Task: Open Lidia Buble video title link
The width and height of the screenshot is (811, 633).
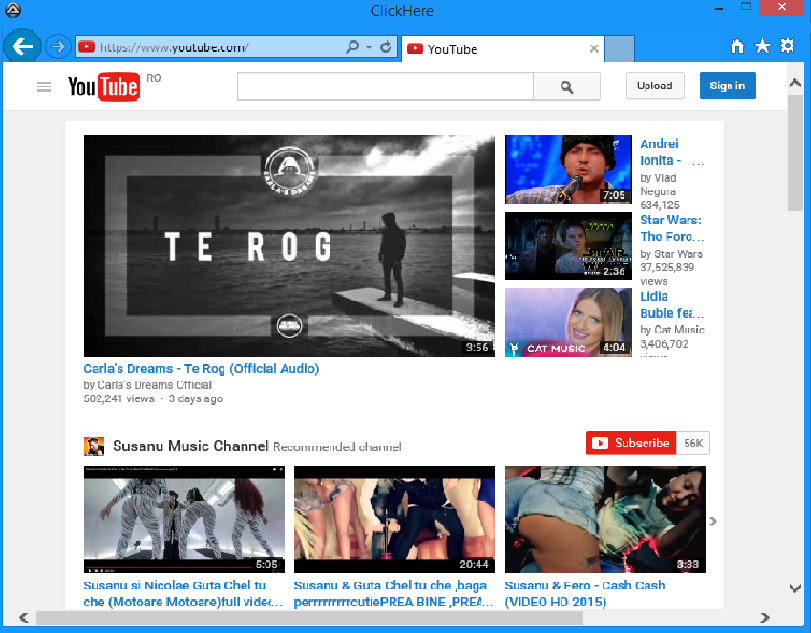Action: [x=672, y=305]
